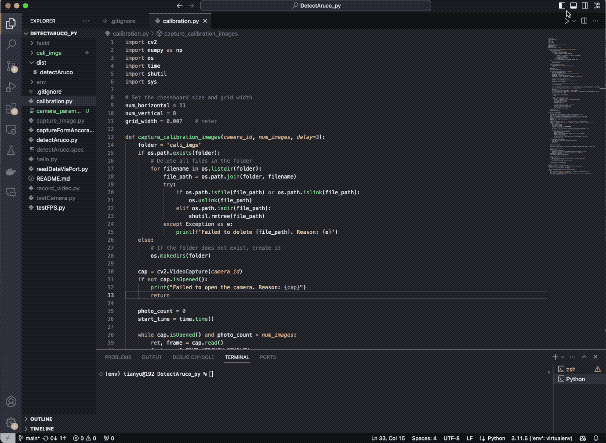Expand the OUTLINE section
606x443 pixels.
point(41,419)
